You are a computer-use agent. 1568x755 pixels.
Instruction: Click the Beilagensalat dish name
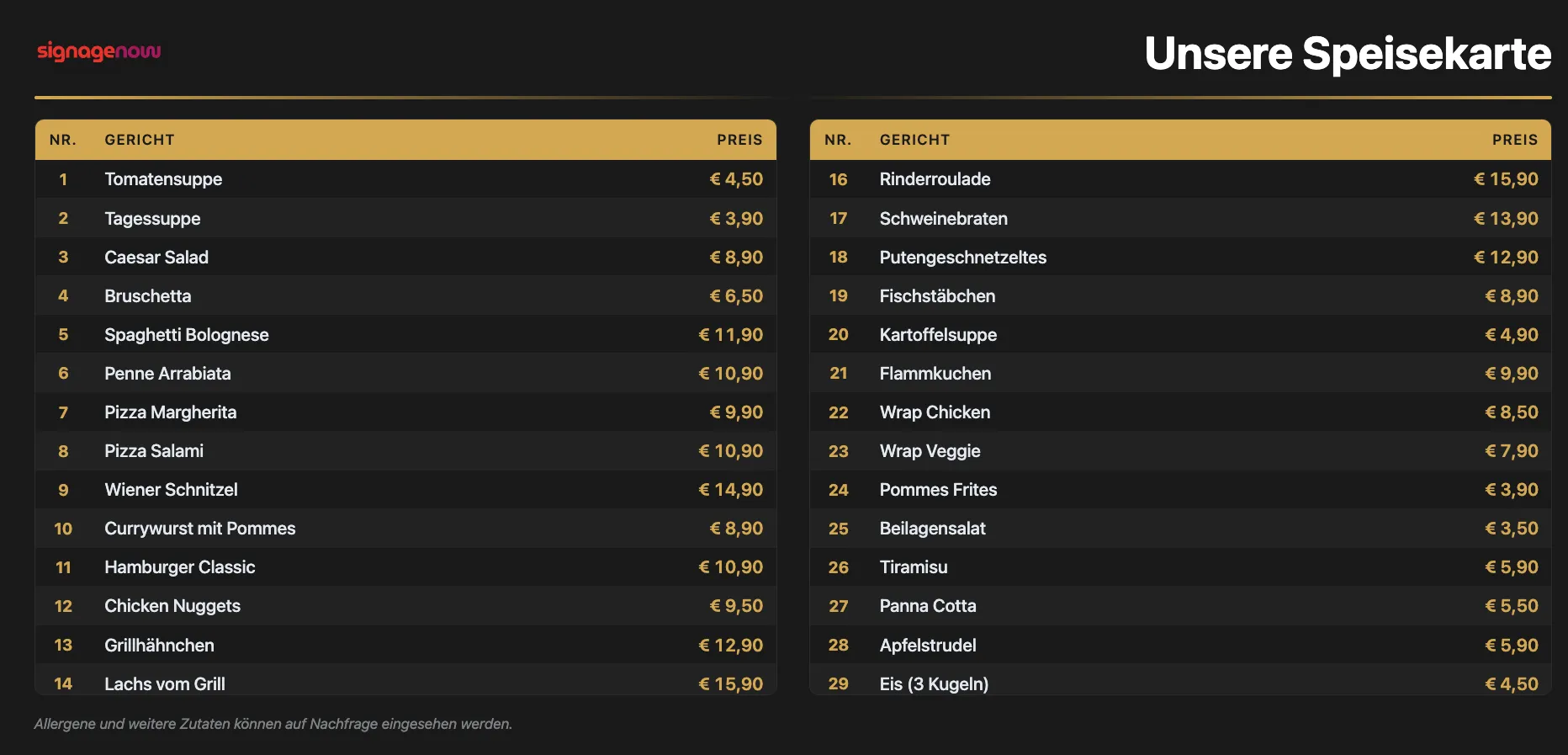pyautogui.click(x=933, y=529)
